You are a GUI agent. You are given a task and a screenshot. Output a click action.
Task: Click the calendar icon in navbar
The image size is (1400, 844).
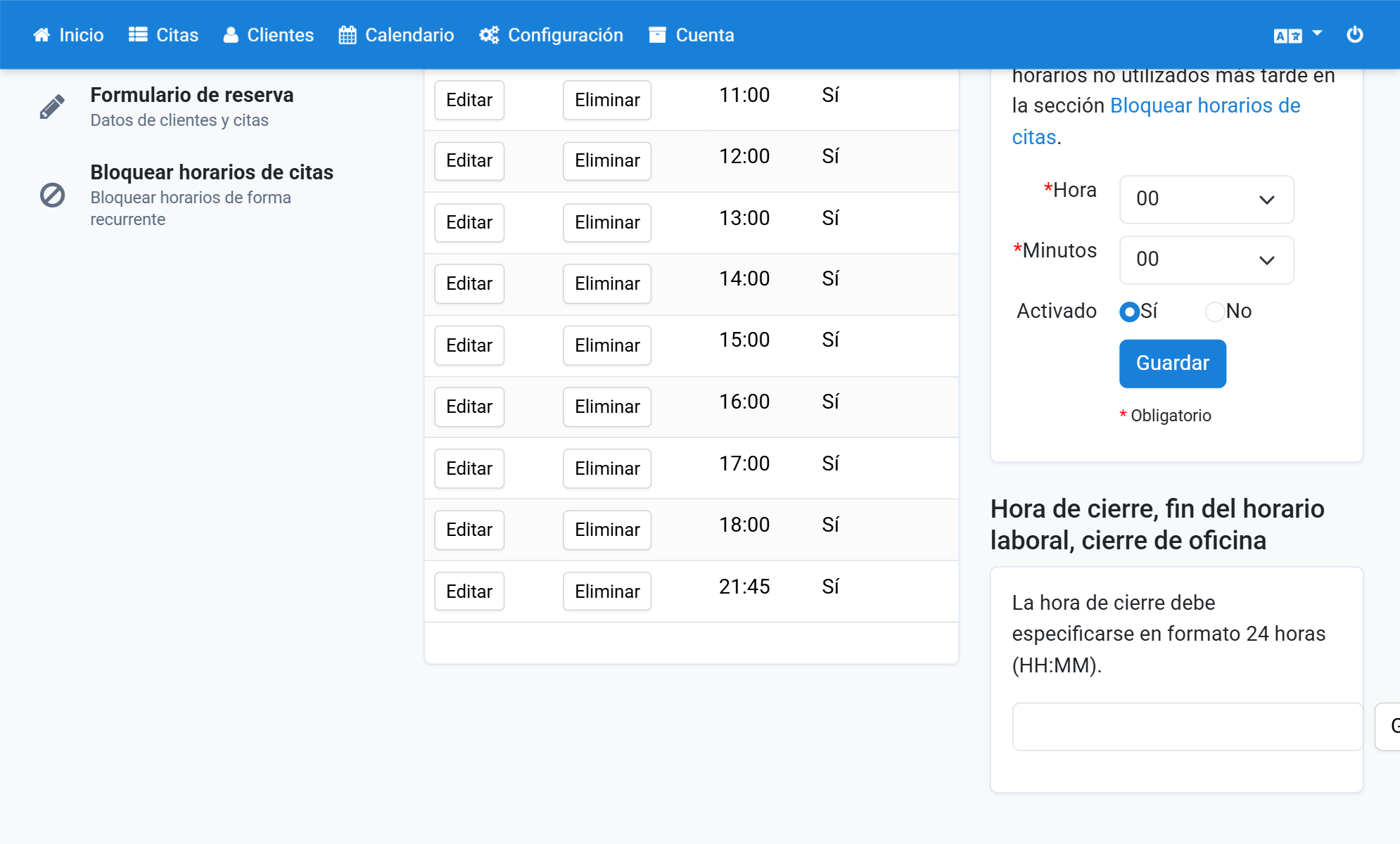[348, 35]
